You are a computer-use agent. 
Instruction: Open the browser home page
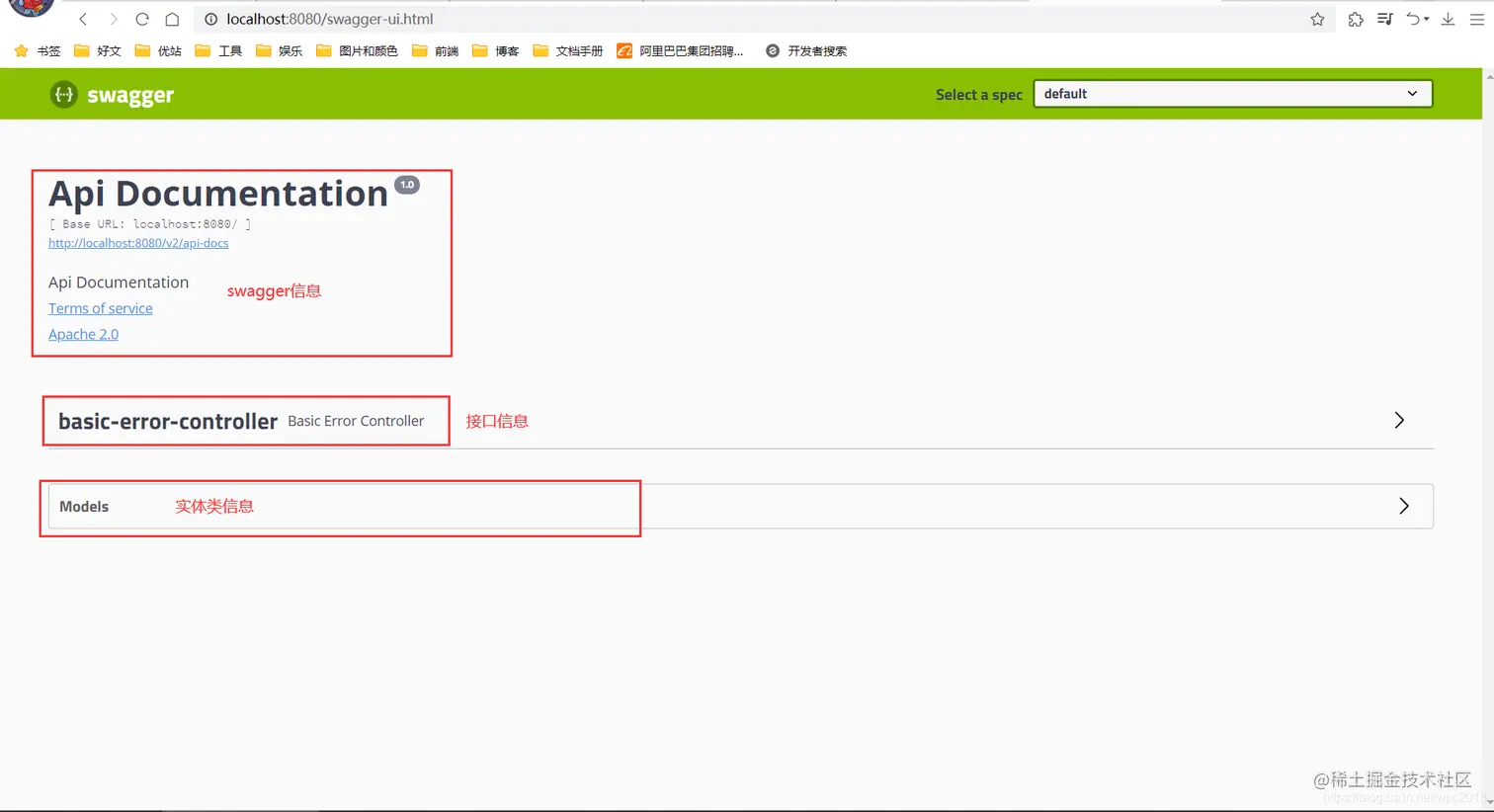(x=172, y=19)
